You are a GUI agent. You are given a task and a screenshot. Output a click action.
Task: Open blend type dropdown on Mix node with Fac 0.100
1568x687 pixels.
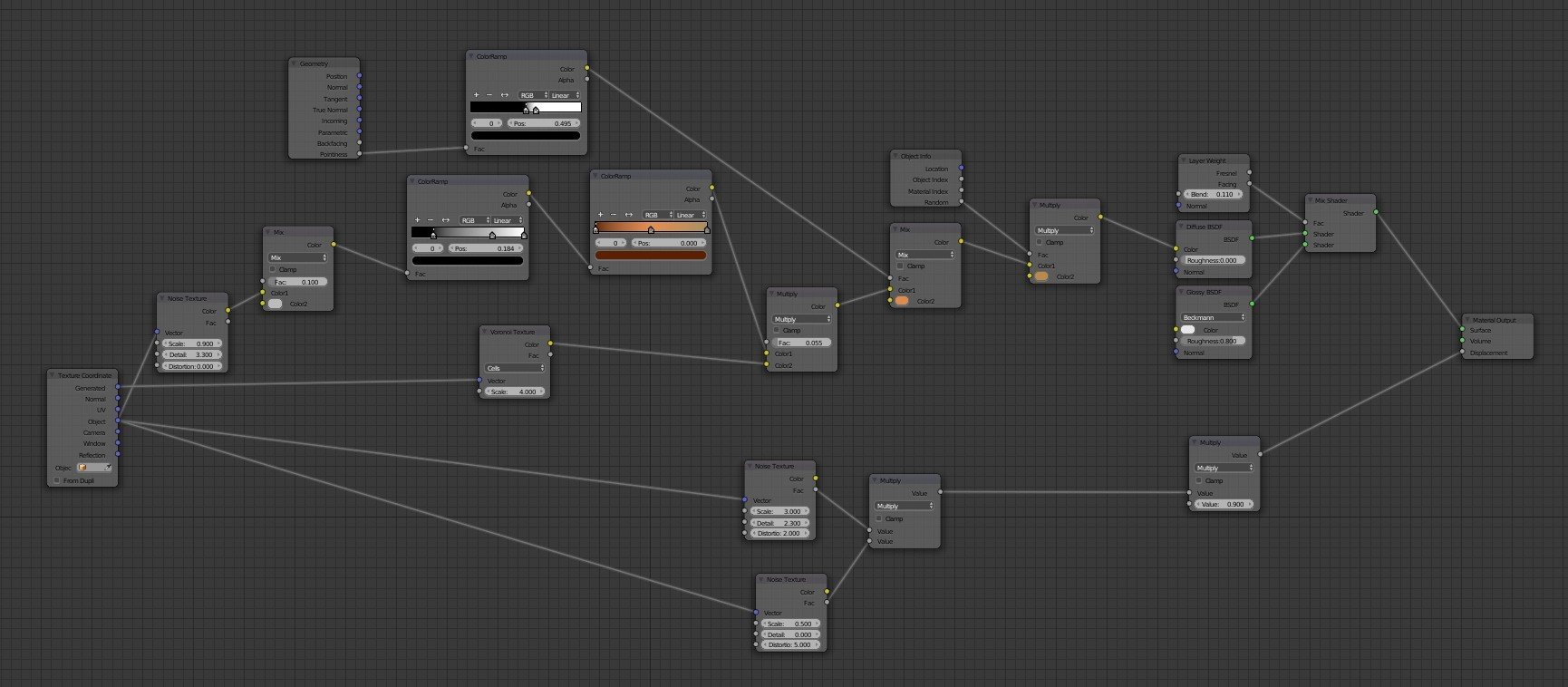pyautogui.click(x=297, y=257)
